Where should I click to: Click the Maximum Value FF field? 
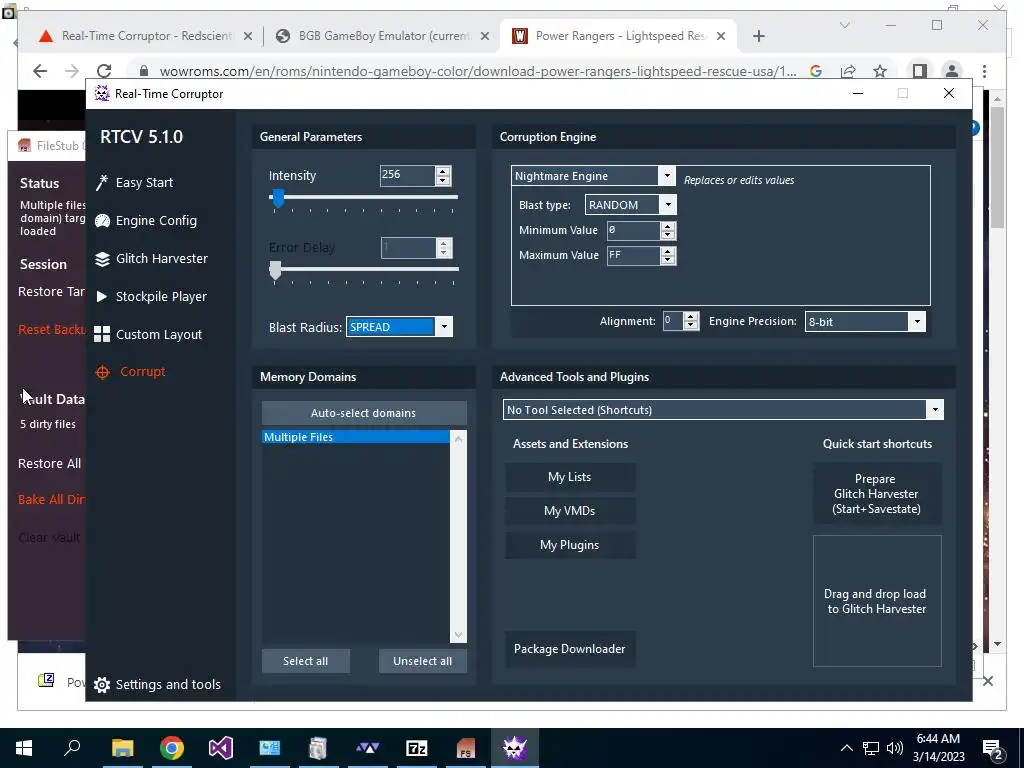633,255
